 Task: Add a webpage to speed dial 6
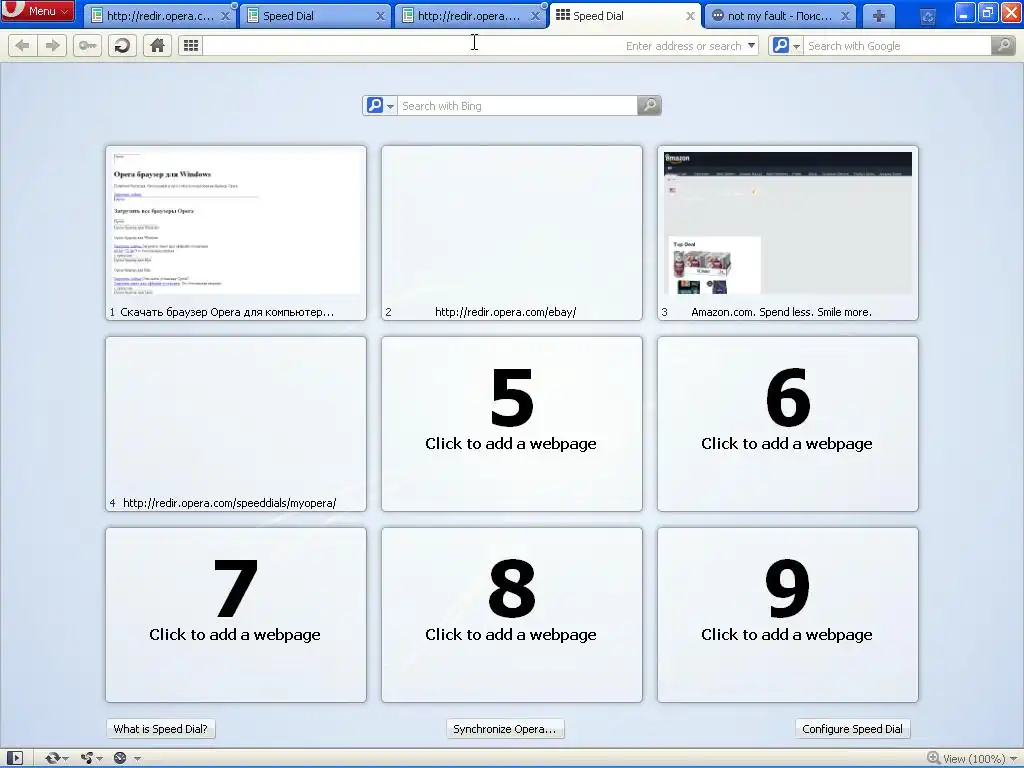[788, 424]
